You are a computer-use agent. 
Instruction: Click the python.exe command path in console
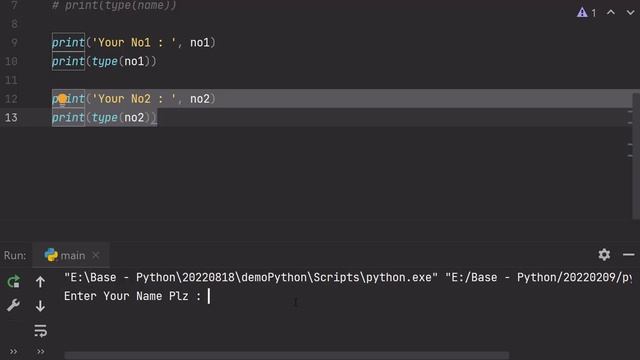coord(251,278)
